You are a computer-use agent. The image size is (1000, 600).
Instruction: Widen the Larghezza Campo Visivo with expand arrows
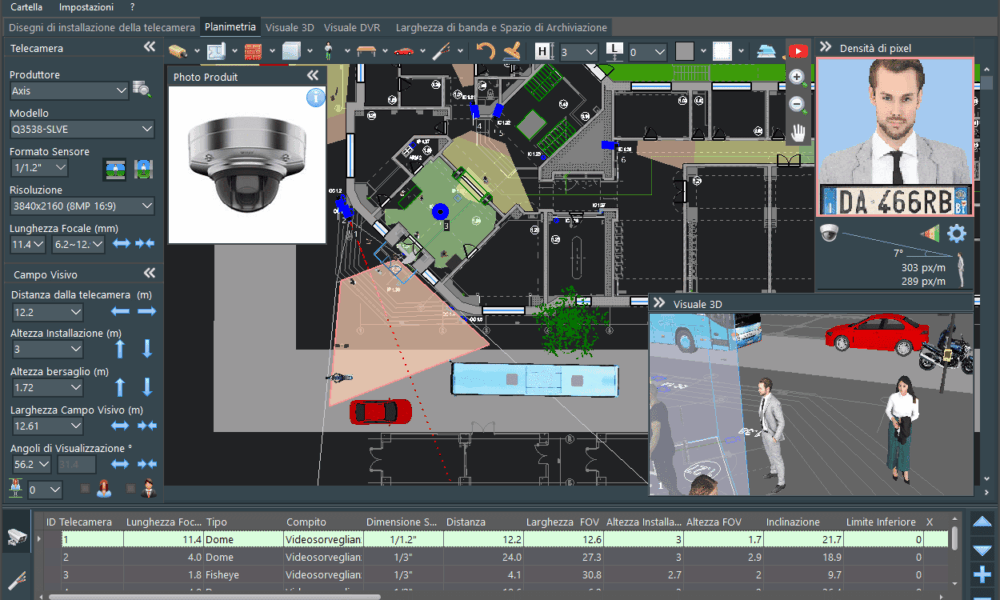click(x=120, y=425)
